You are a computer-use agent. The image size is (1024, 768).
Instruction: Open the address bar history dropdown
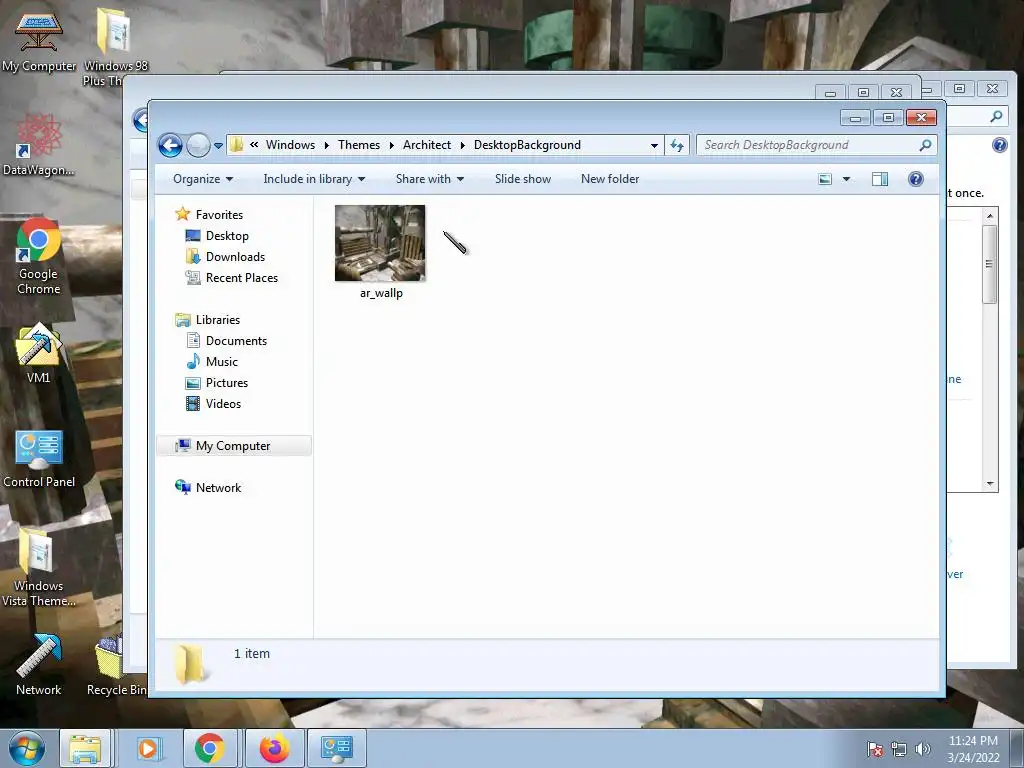click(x=654, y=146)
